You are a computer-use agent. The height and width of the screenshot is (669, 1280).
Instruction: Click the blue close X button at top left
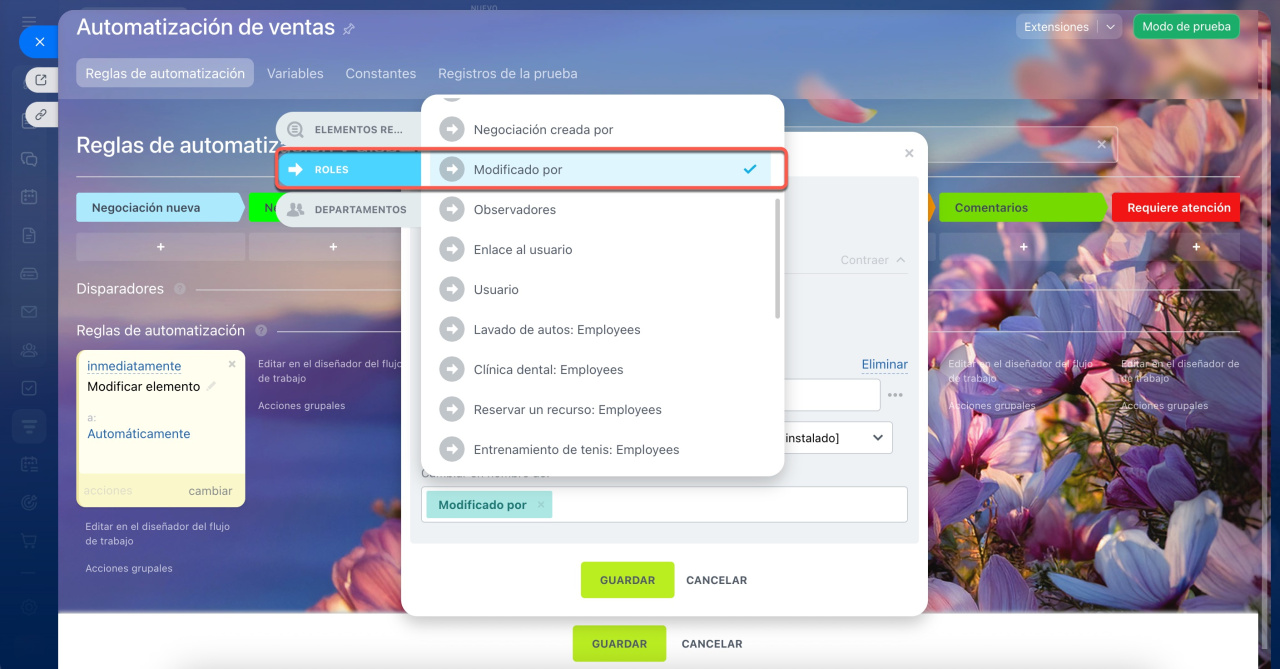pyautogui.click(x=39, y=42)
